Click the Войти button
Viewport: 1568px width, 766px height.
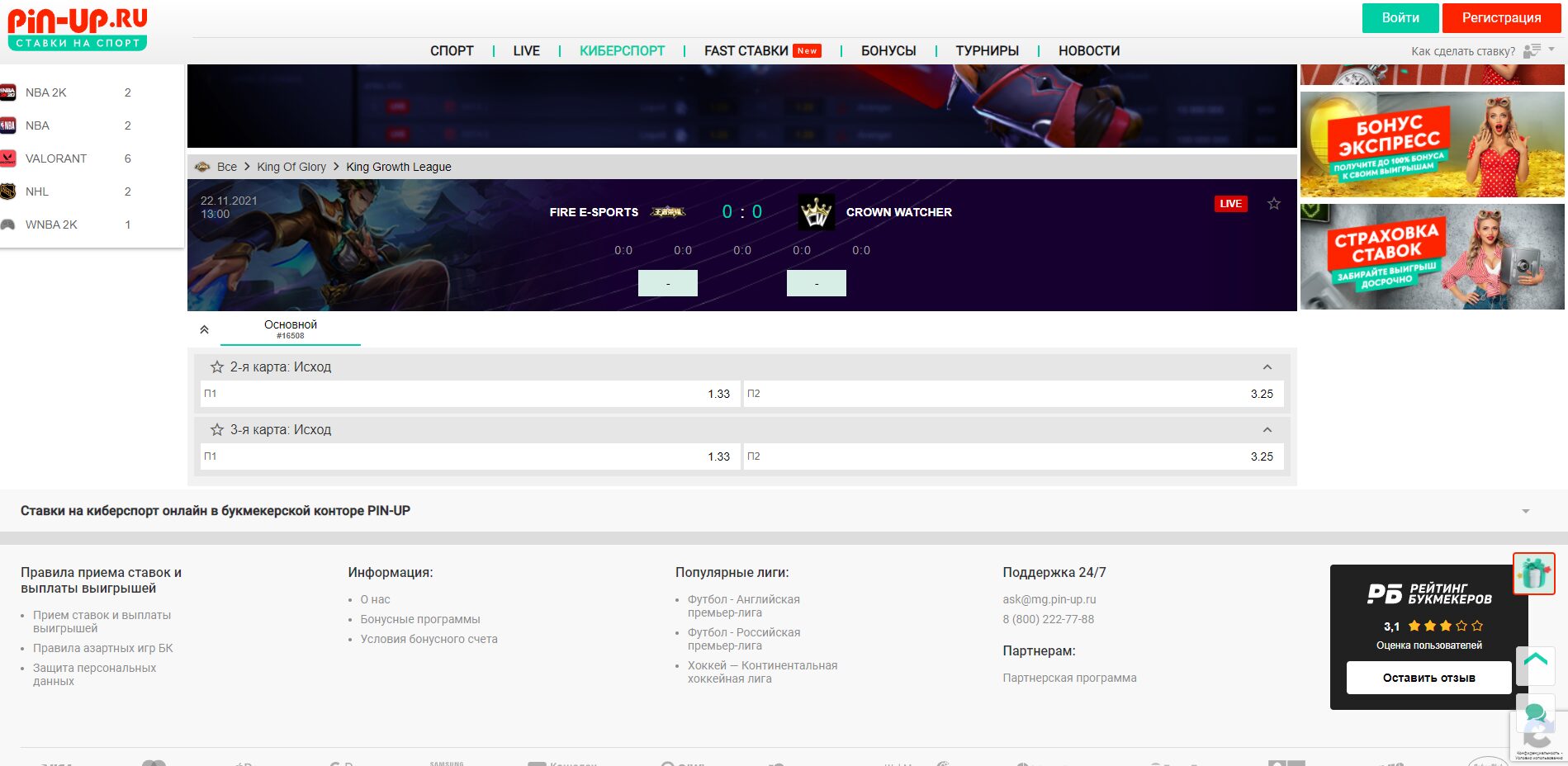(1400, 18)
